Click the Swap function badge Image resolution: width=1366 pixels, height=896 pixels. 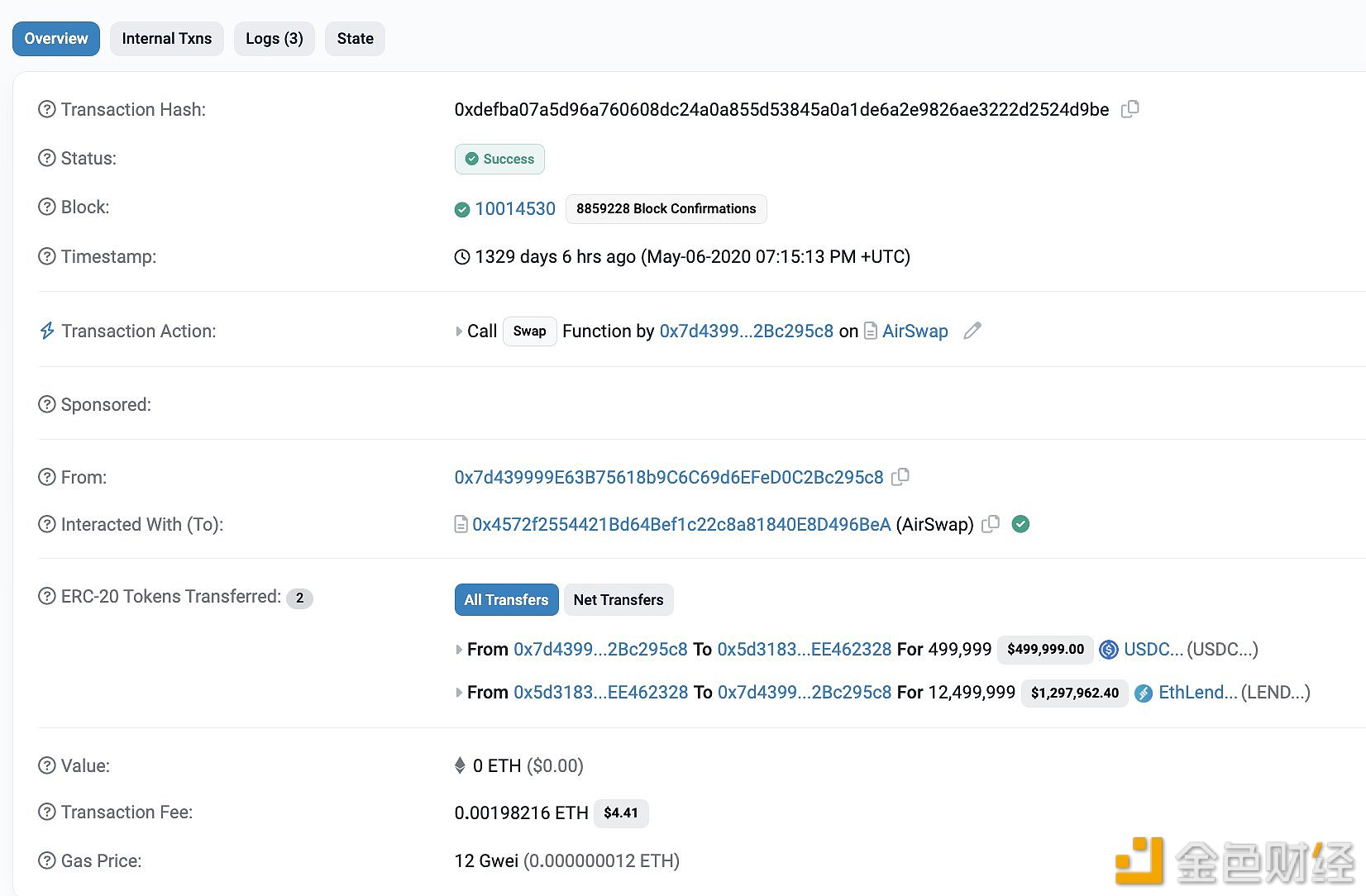click(530, 331)
